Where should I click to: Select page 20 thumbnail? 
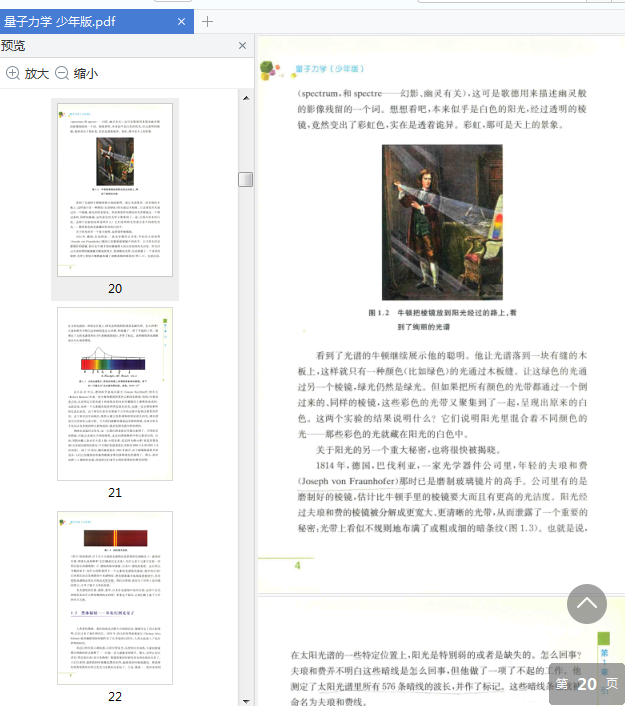[x=115, y=190]
